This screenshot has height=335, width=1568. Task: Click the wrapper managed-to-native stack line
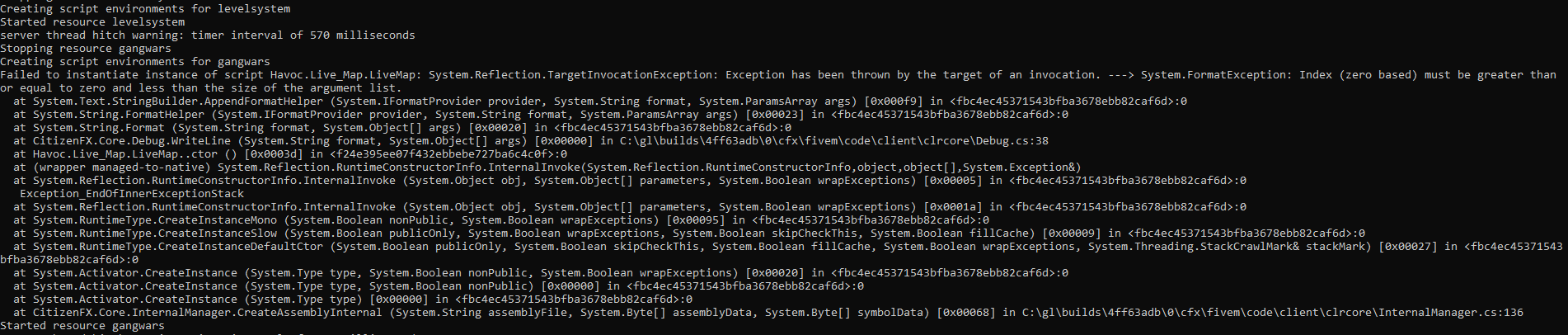[547, 167]
